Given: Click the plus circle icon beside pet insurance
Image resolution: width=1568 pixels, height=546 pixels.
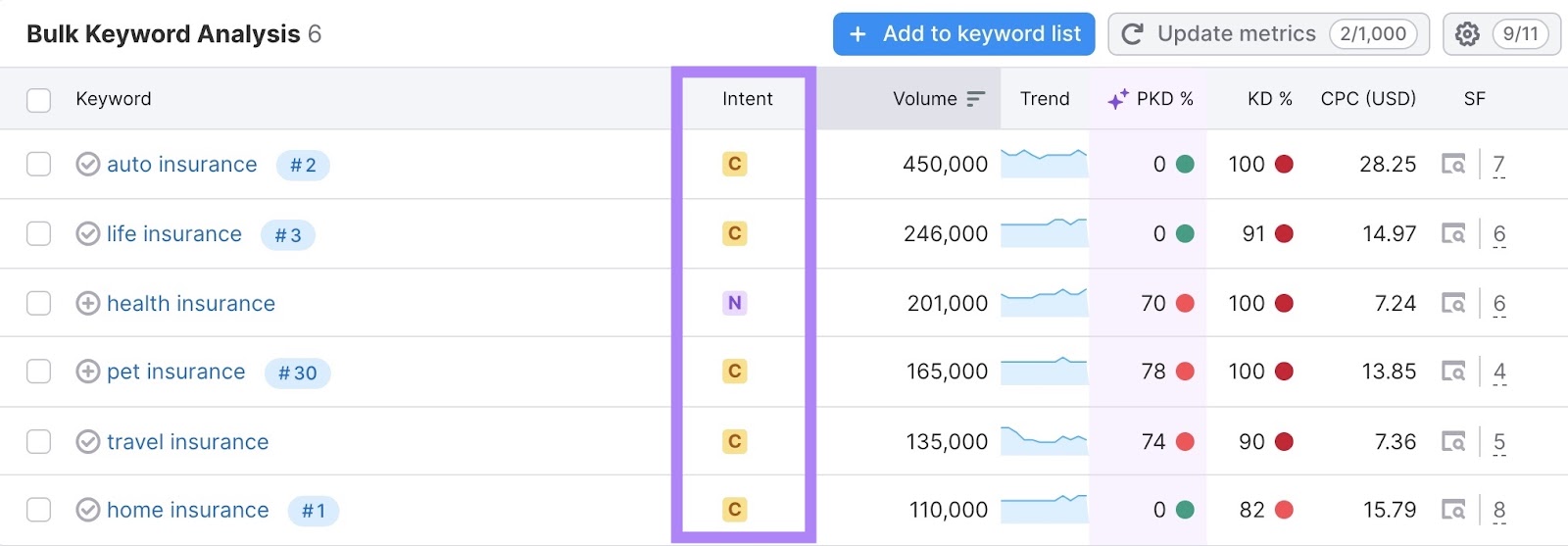Looking at the screenshot, I should (88, 372).
